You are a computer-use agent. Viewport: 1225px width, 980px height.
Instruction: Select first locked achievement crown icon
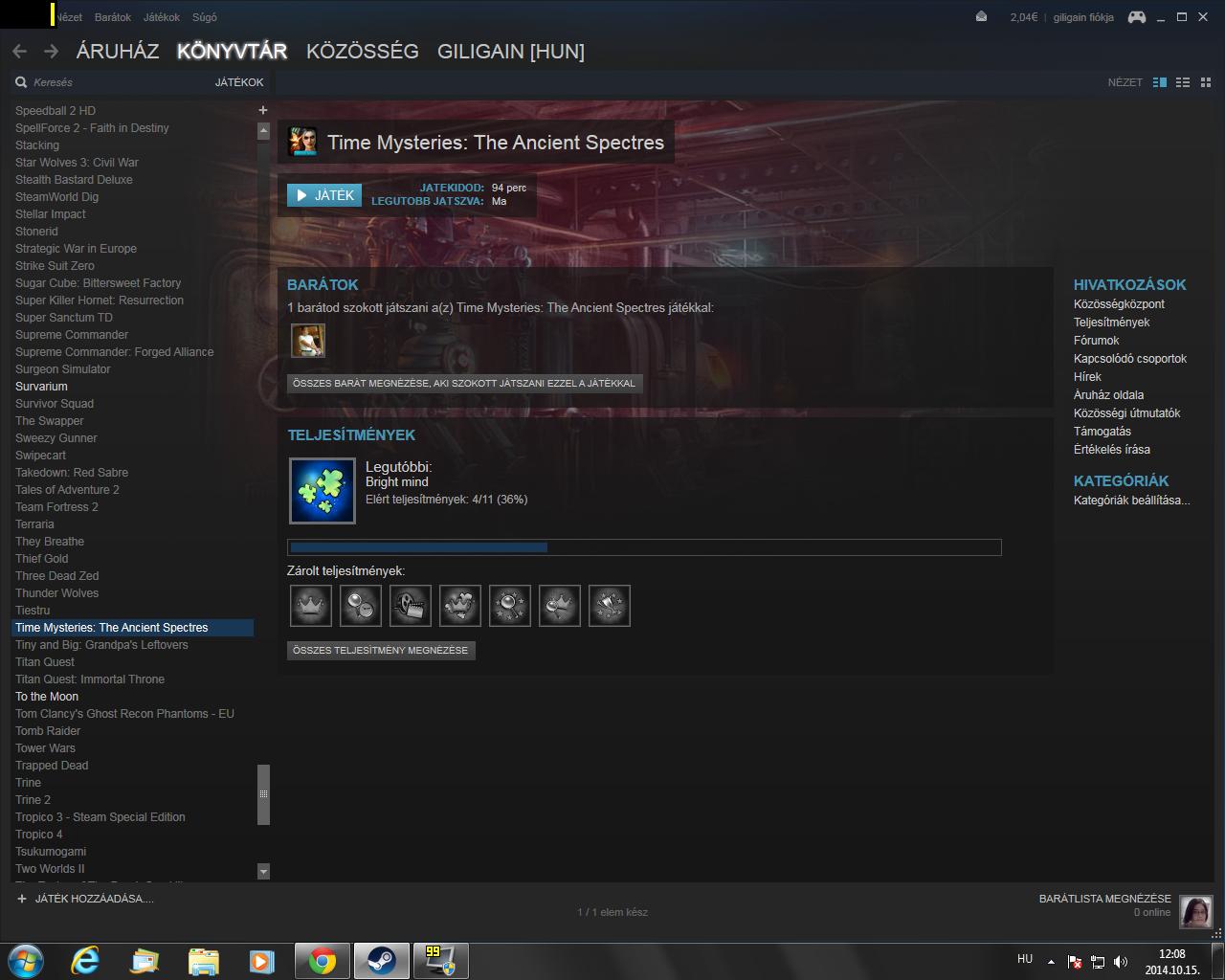311,606
